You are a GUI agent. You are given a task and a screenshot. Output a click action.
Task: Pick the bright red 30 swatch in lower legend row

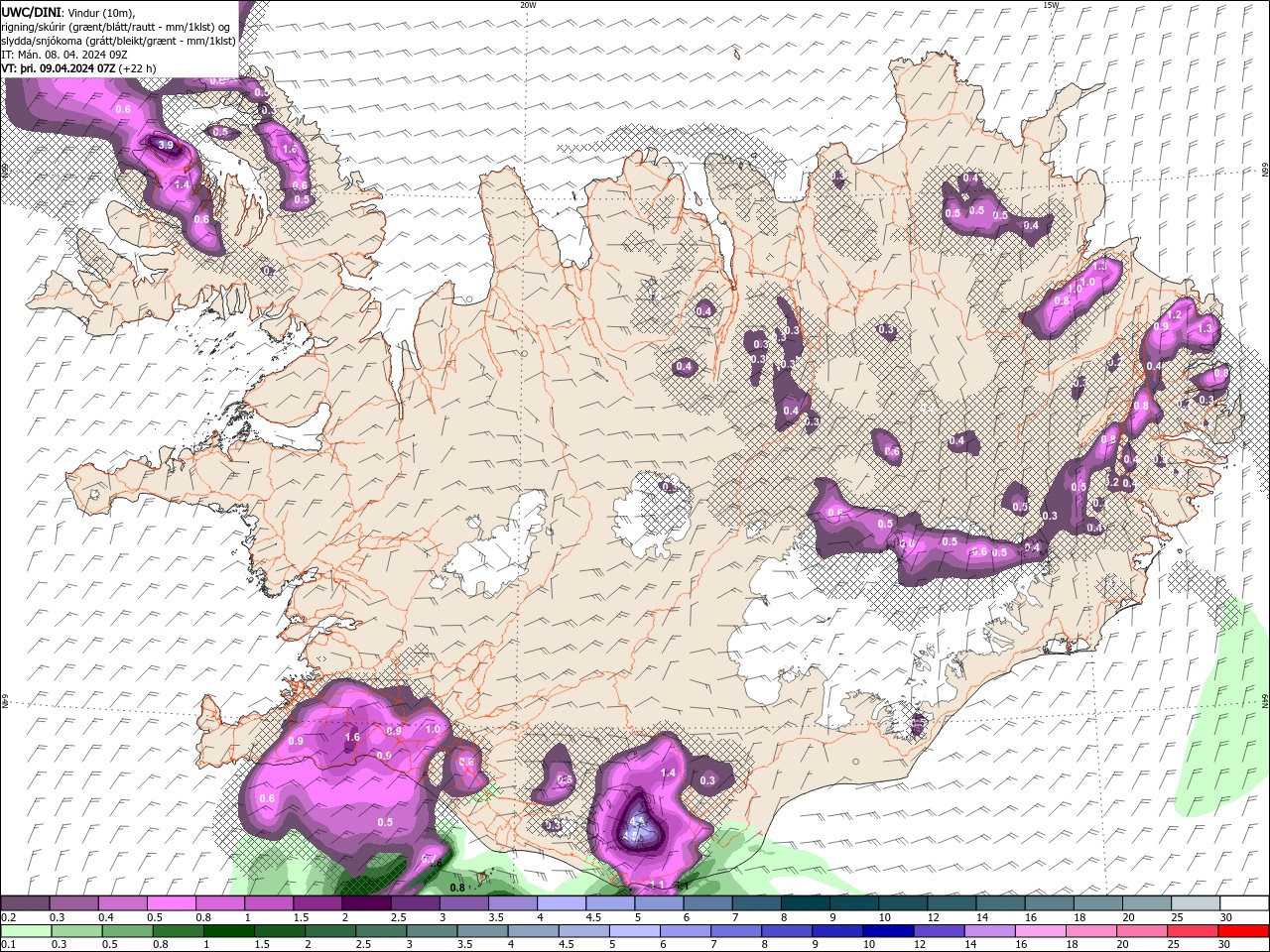[x=1244, y=931]
